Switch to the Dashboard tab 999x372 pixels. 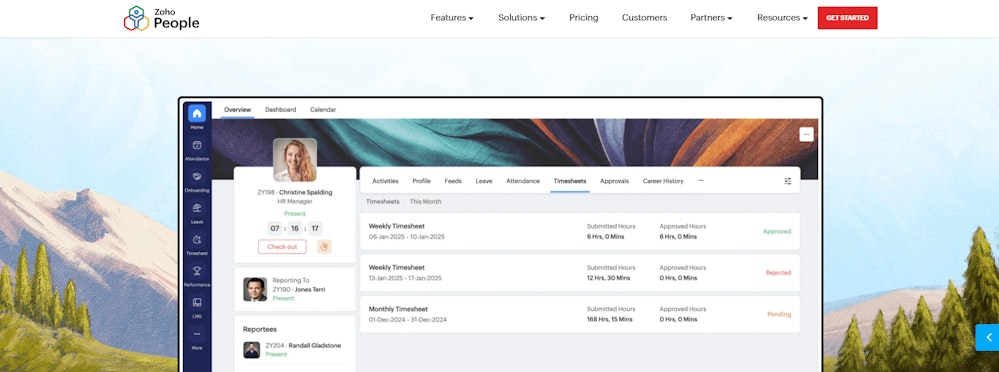[x=280, y=110]
